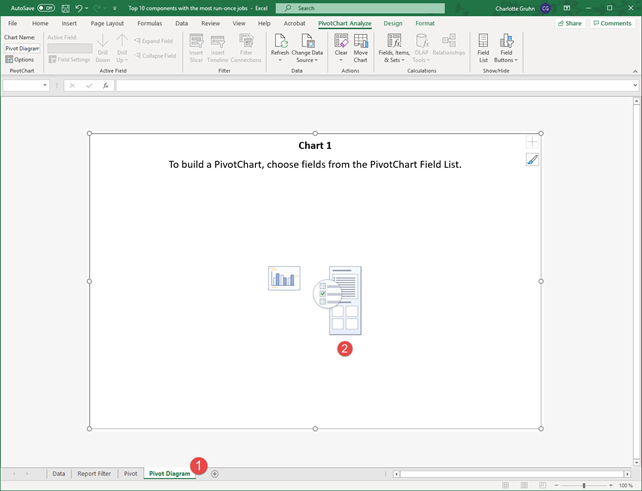Click the Chart Styles brush icon
642x491 pixels.
532,160
